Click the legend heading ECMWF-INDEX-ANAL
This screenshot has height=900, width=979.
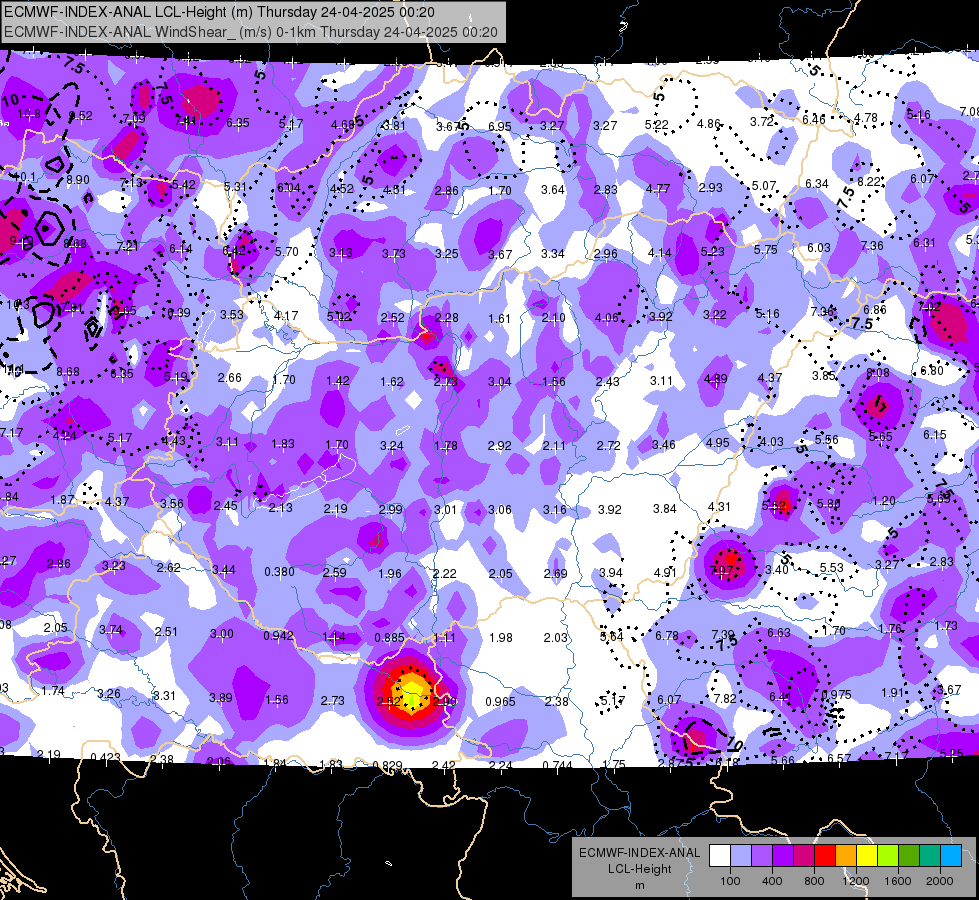click(x=639, y=853)
